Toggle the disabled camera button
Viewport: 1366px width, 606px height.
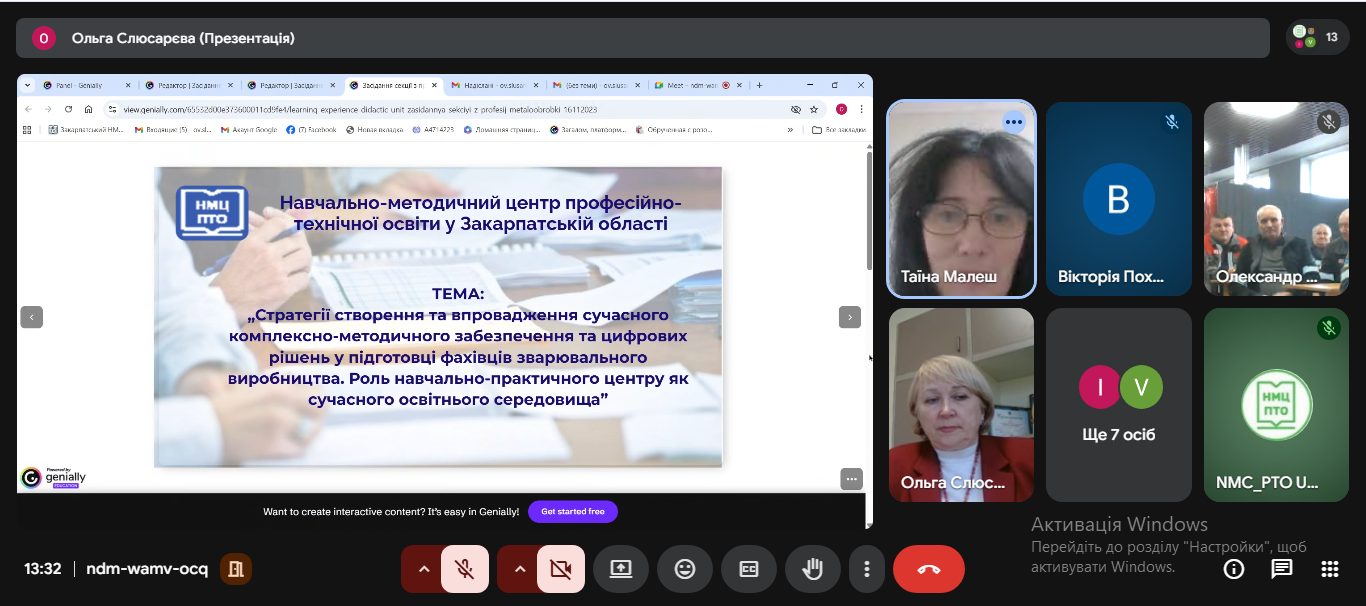pos(560,569)
